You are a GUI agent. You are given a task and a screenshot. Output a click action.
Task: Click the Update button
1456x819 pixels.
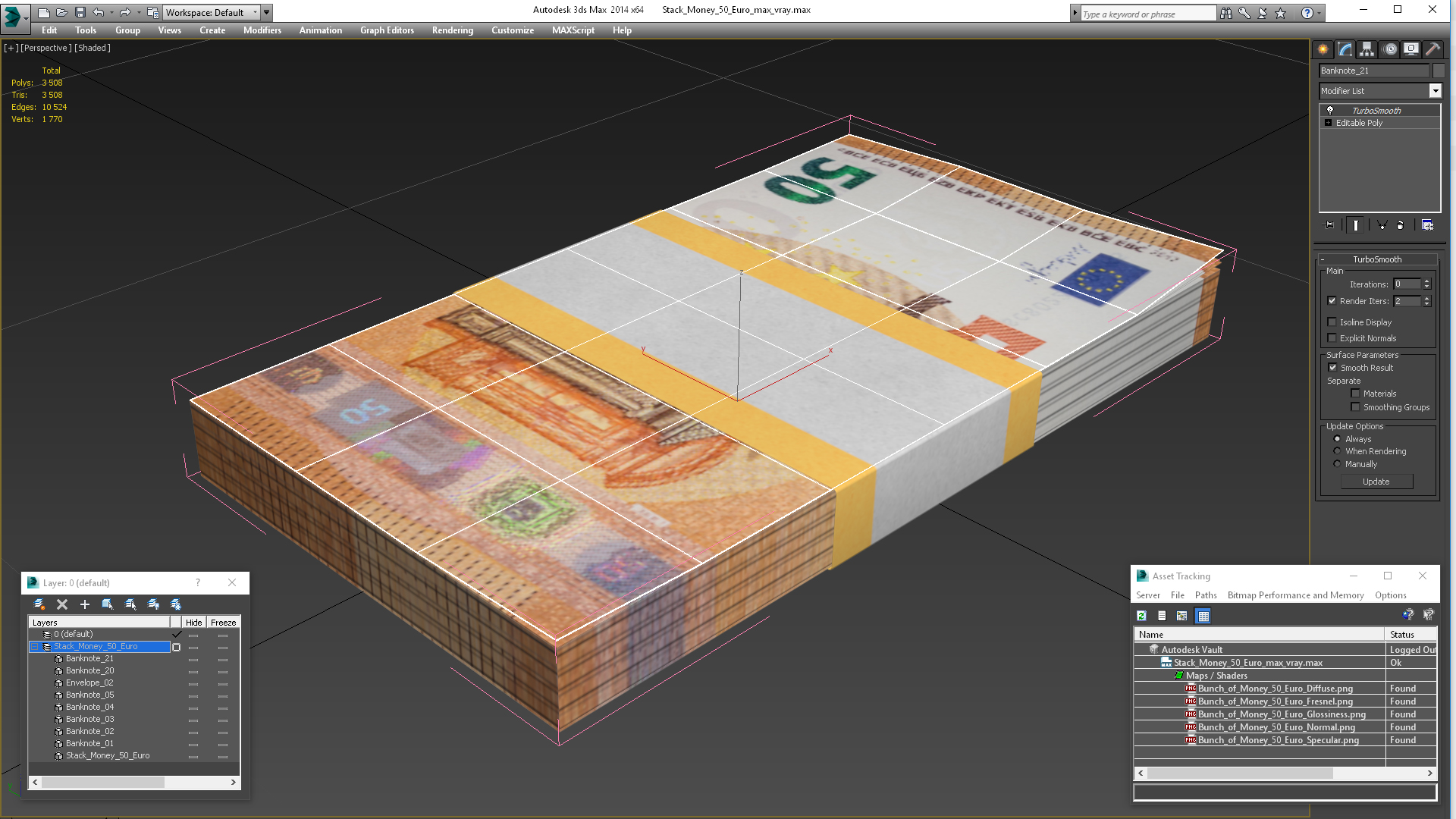click(x=1376, y=482)
